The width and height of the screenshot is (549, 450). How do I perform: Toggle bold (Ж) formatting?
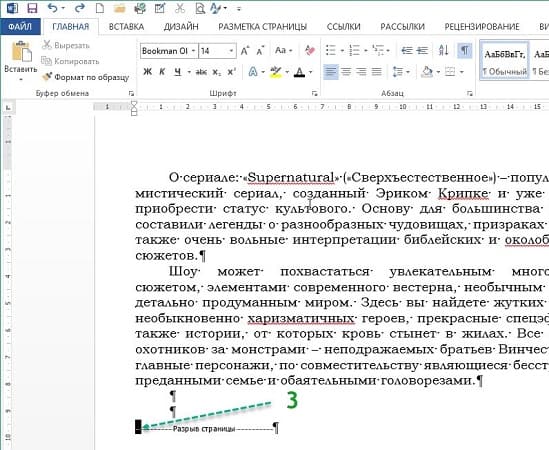tap(147, 72)
